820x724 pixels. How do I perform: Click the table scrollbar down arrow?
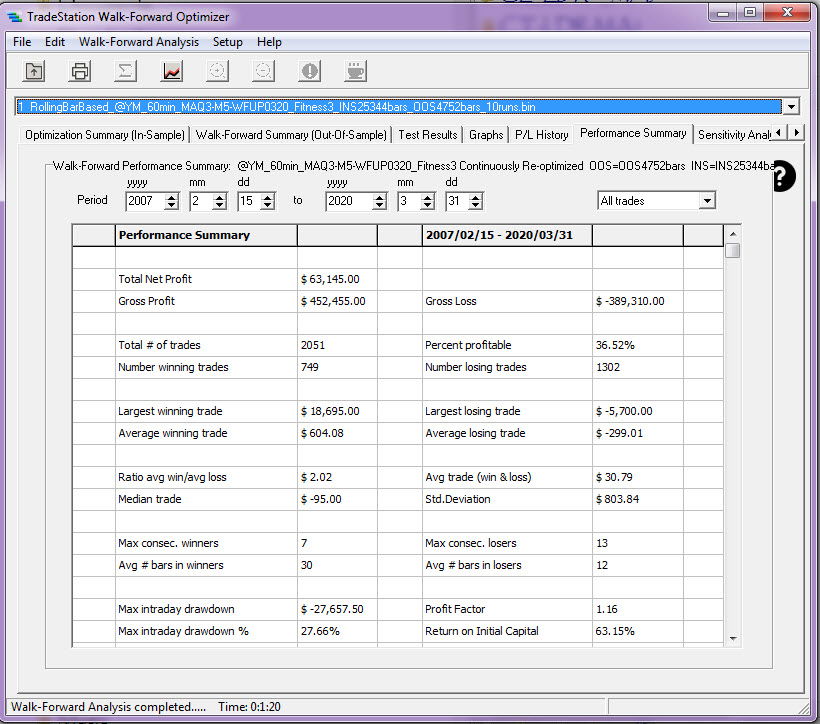tap(733, 639)
